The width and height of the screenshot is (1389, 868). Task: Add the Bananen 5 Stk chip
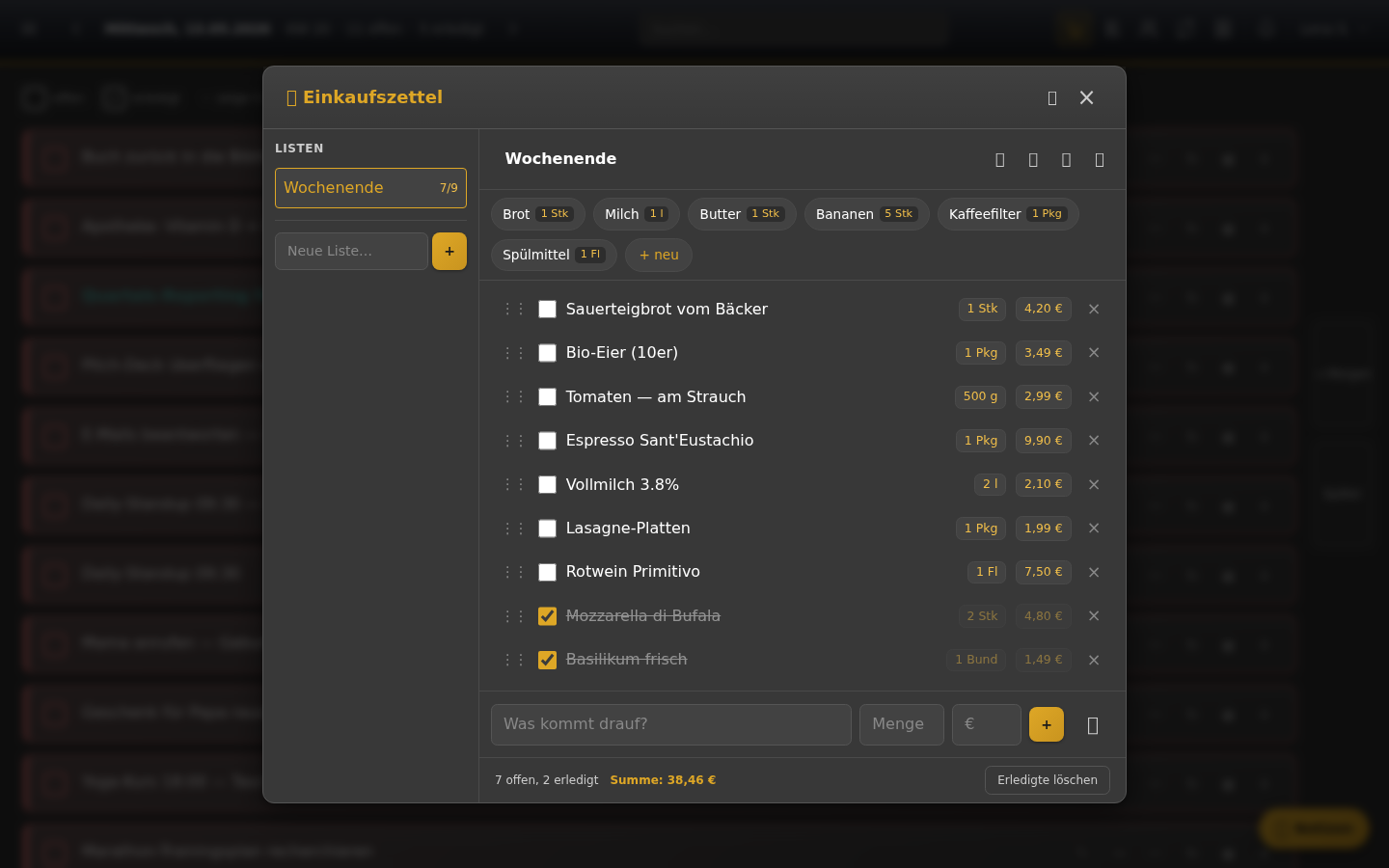[x=867, y=214]
